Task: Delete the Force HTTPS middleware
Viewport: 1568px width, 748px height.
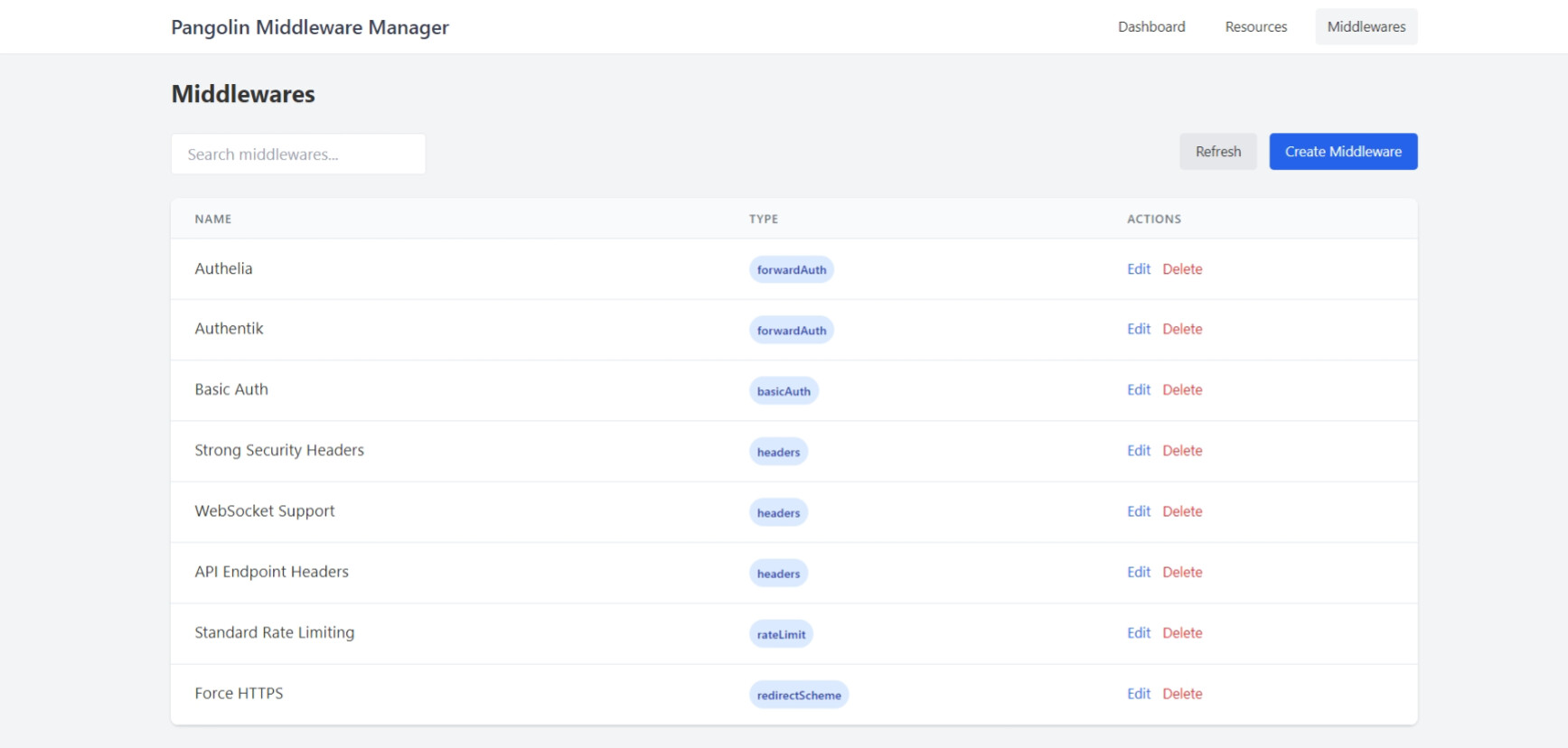Action: point(1182,694)
